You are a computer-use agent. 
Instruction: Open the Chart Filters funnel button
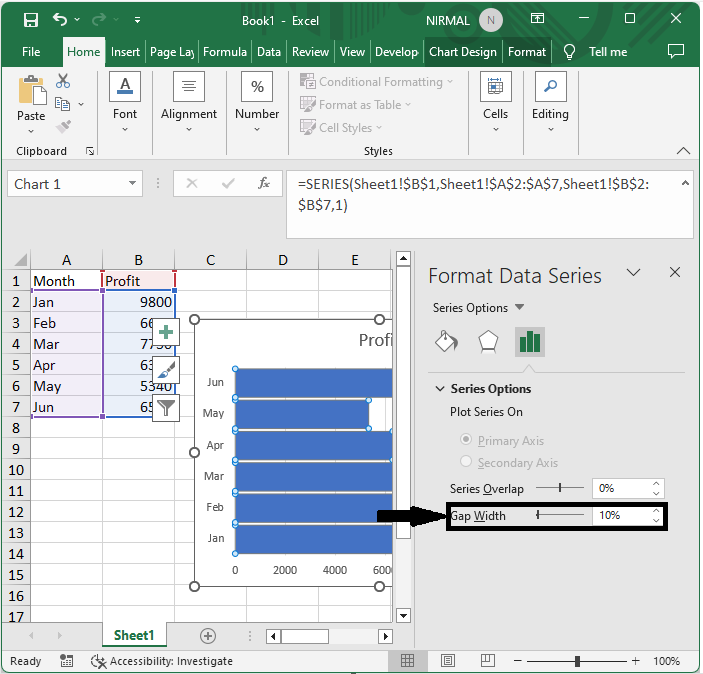(166, 407)
